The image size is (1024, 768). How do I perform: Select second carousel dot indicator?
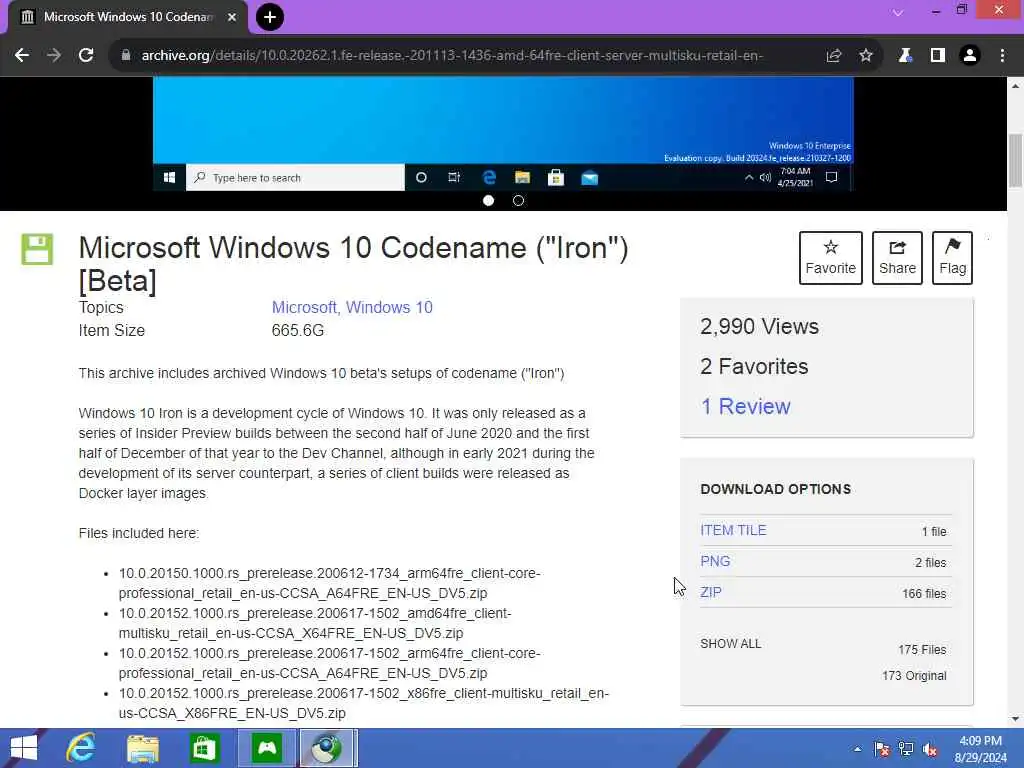click(x=519, y=200)
